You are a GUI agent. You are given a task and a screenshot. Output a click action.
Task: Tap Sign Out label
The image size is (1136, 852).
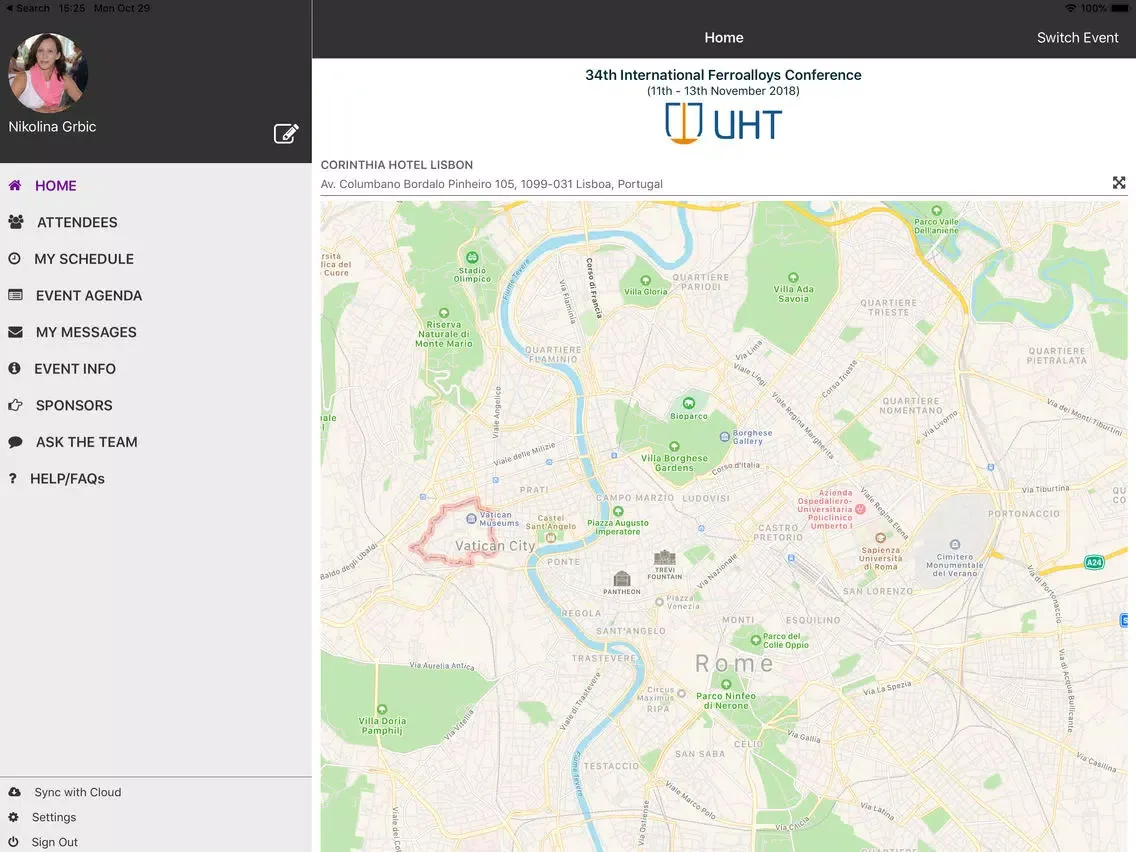coord(54,842)
